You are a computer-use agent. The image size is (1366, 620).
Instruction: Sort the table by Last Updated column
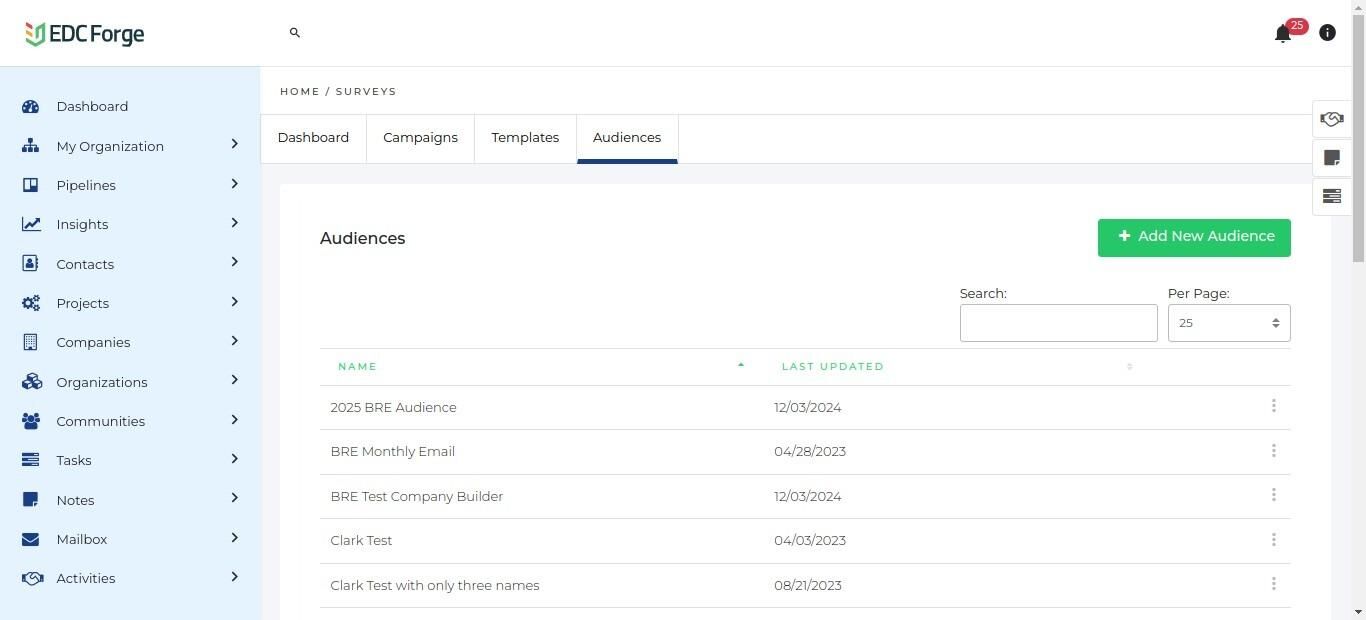(833, 366)
